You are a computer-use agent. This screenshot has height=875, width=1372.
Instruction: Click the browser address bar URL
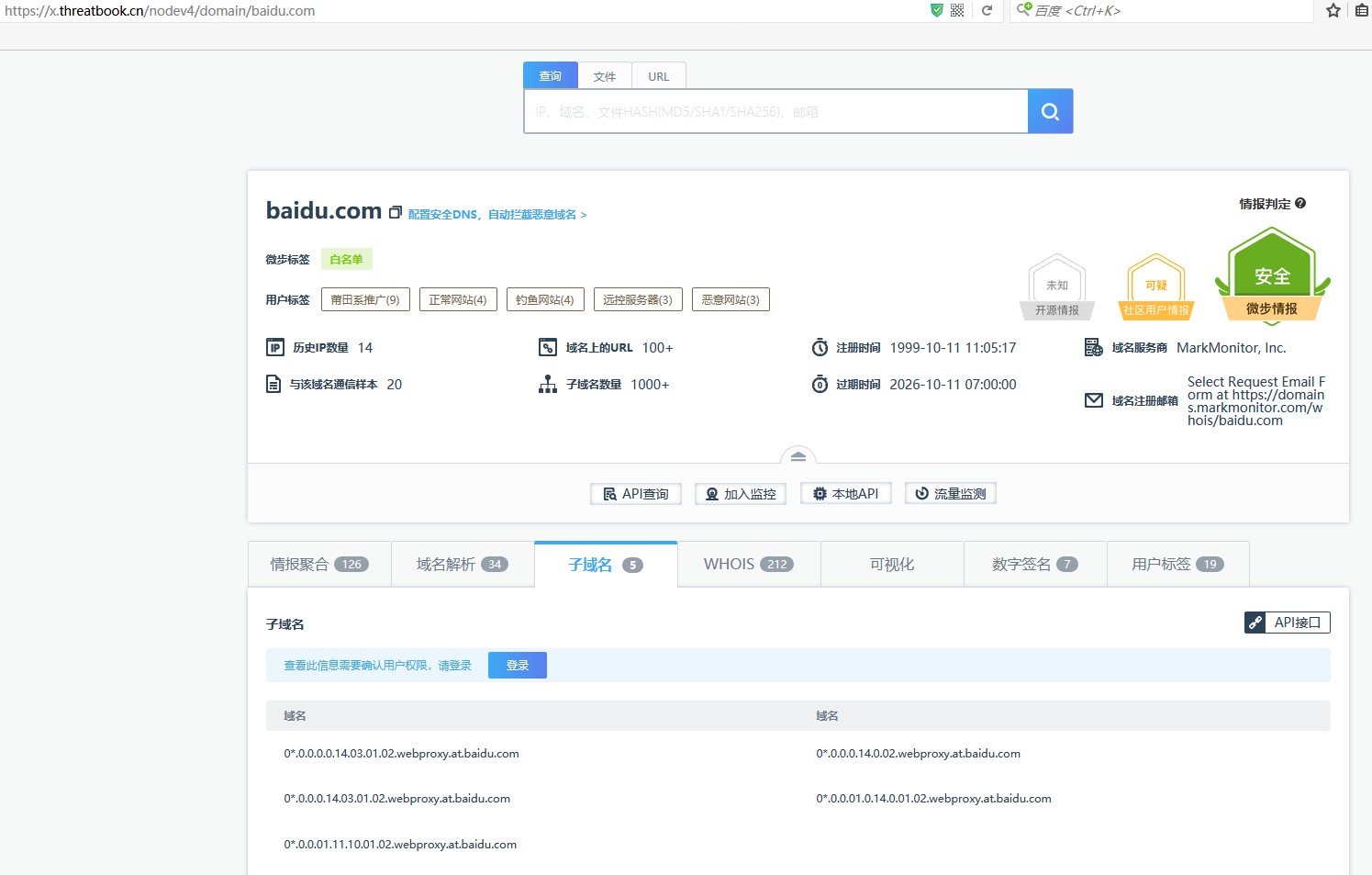tap(160, 11)
